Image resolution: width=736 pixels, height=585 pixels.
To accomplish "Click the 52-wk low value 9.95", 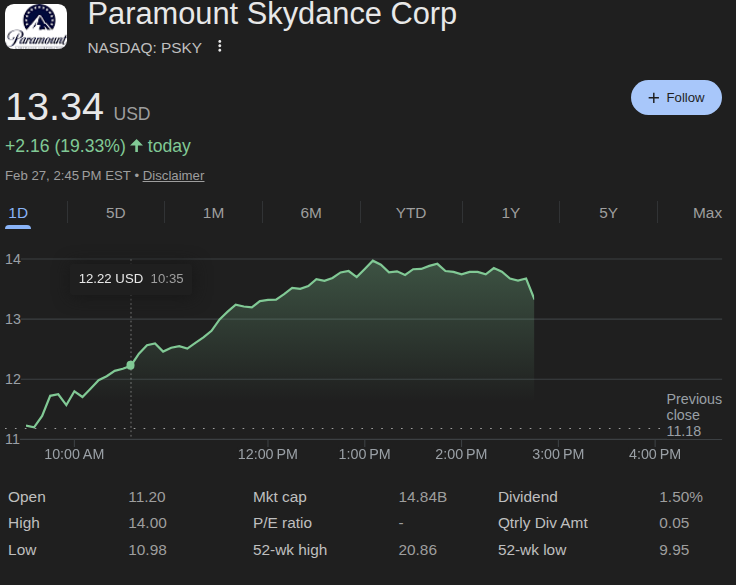I will point(674,550).
